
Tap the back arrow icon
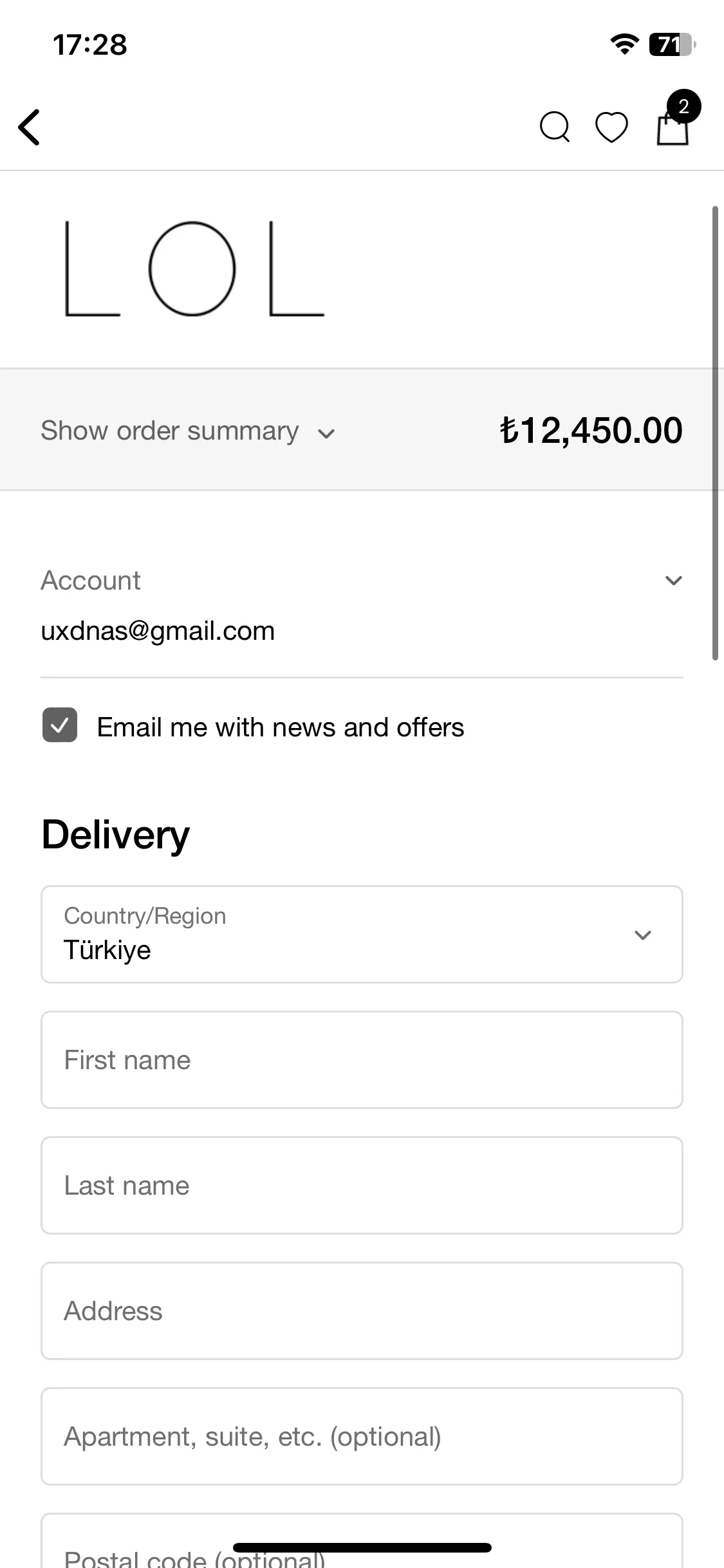coord(30,127)
